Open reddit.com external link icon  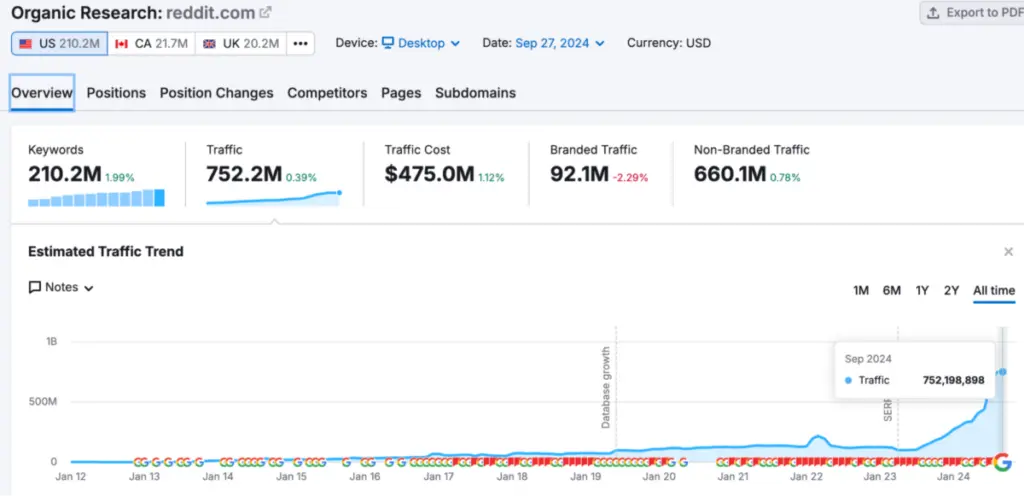click(x=265, y=13)
